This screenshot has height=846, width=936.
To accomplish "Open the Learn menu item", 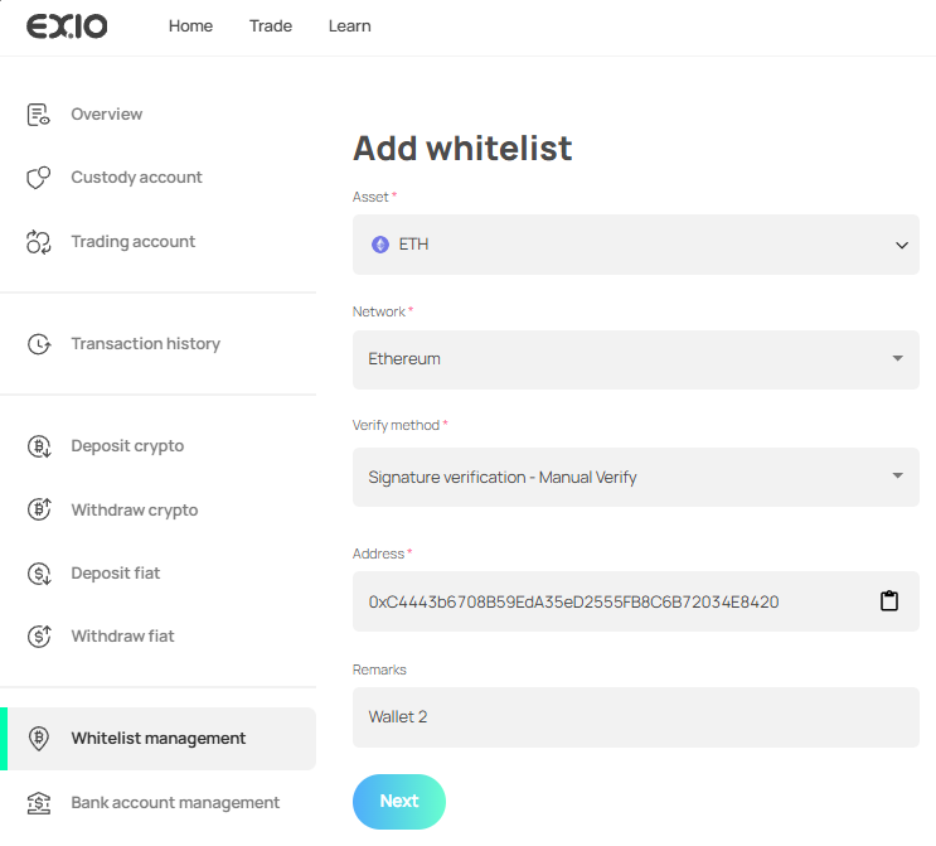I will [x=349, y=27].
